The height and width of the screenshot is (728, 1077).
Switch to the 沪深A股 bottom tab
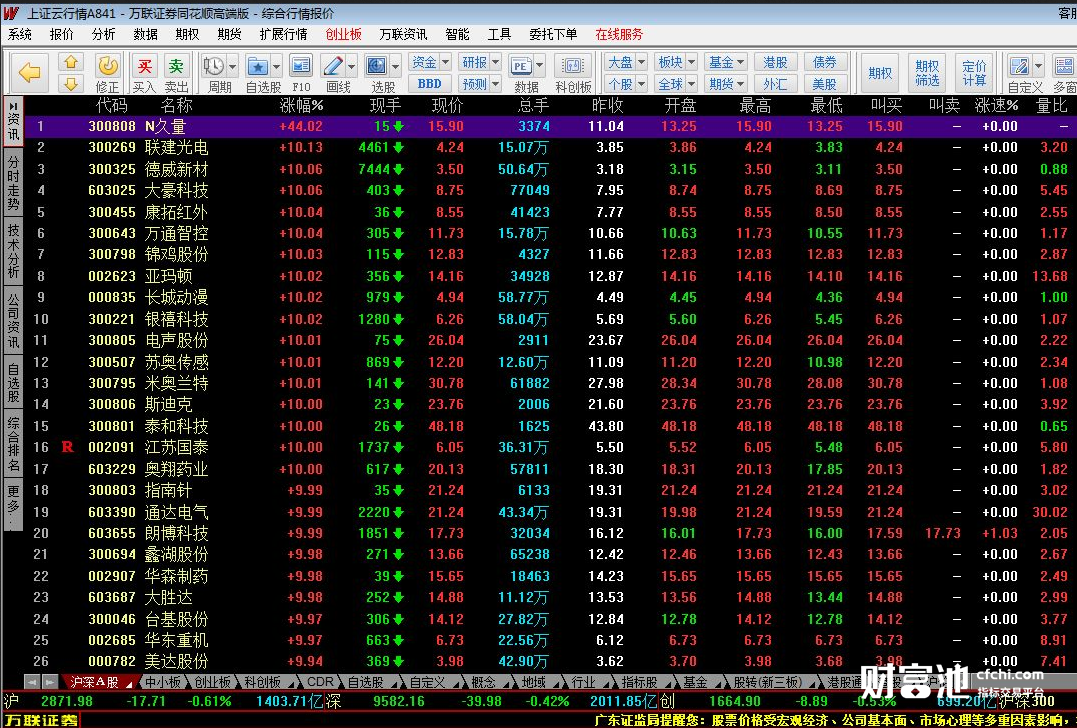[95, 682]
